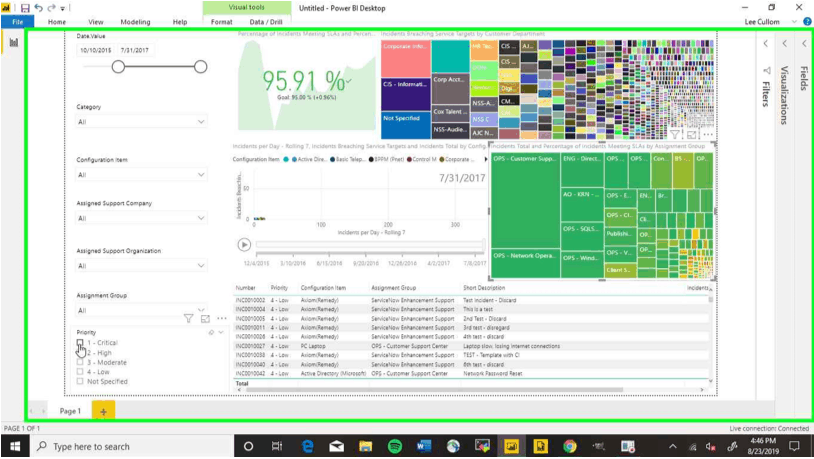This screenshot has width=814, height=459.
Task: Clear selections eraser in the Priority slicer
Action: pos(211,332)
